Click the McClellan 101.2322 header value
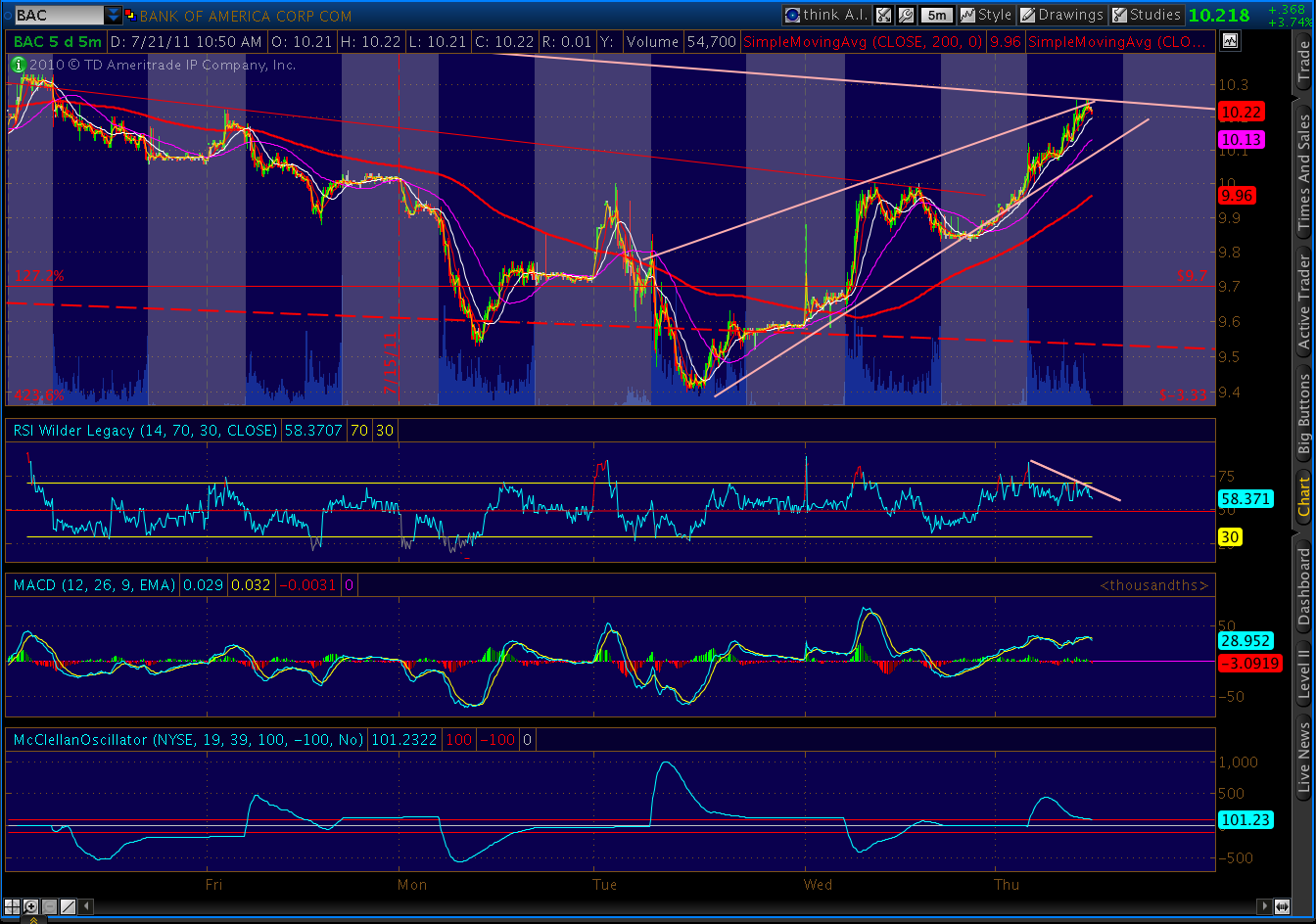 [403, 739]
